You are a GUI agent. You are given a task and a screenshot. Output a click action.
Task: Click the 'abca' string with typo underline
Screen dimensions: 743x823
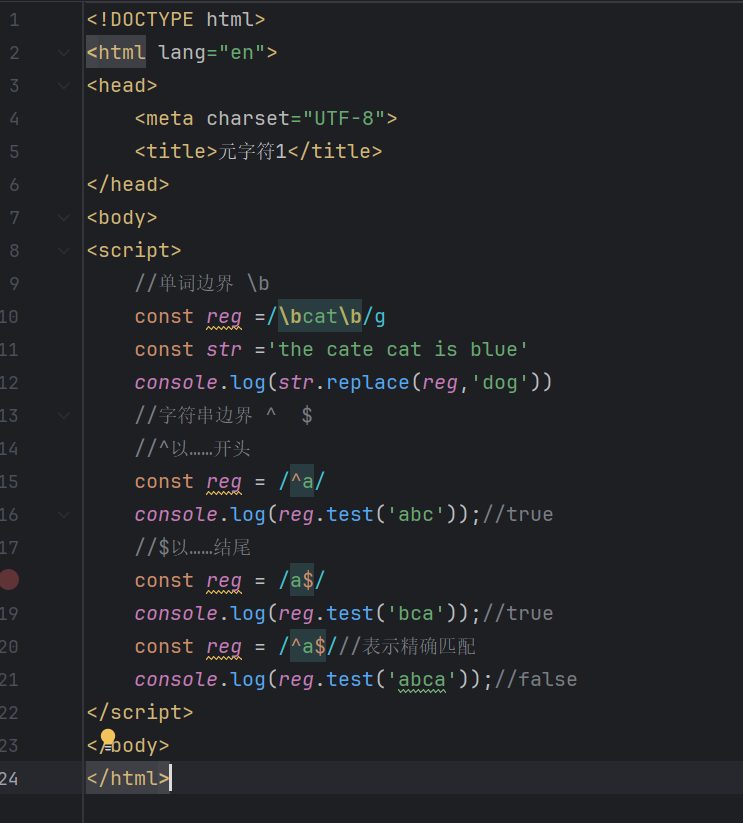[422, 680]
